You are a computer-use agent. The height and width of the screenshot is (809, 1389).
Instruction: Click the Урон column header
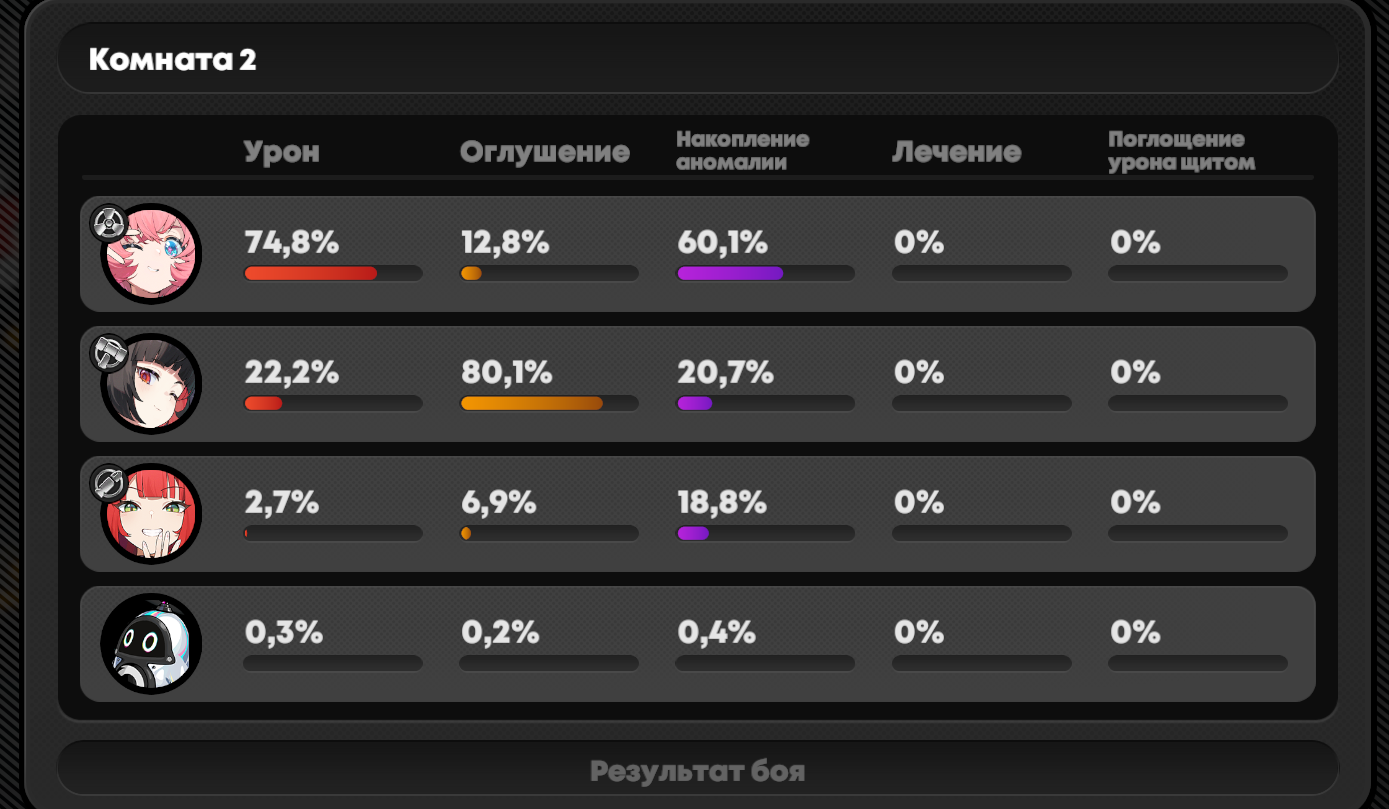282,152
